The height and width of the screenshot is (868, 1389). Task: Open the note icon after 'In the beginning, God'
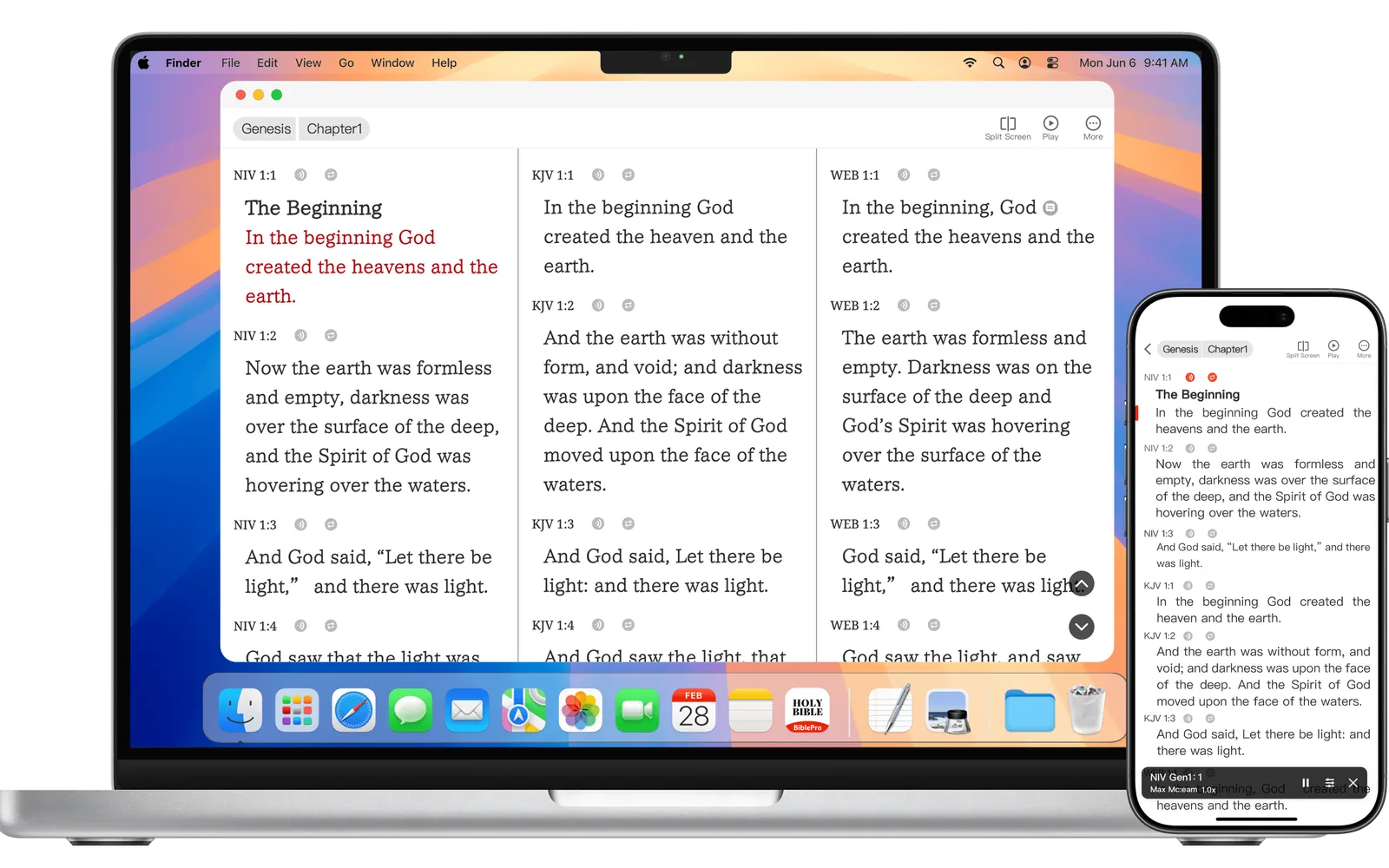(x=1050, y=208)
